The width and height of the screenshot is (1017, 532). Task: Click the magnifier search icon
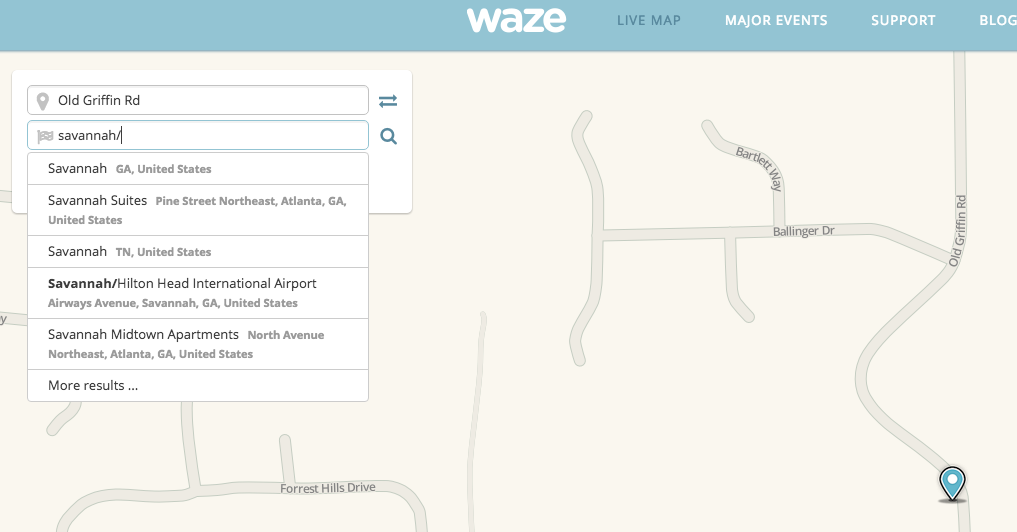click(389, 137)
